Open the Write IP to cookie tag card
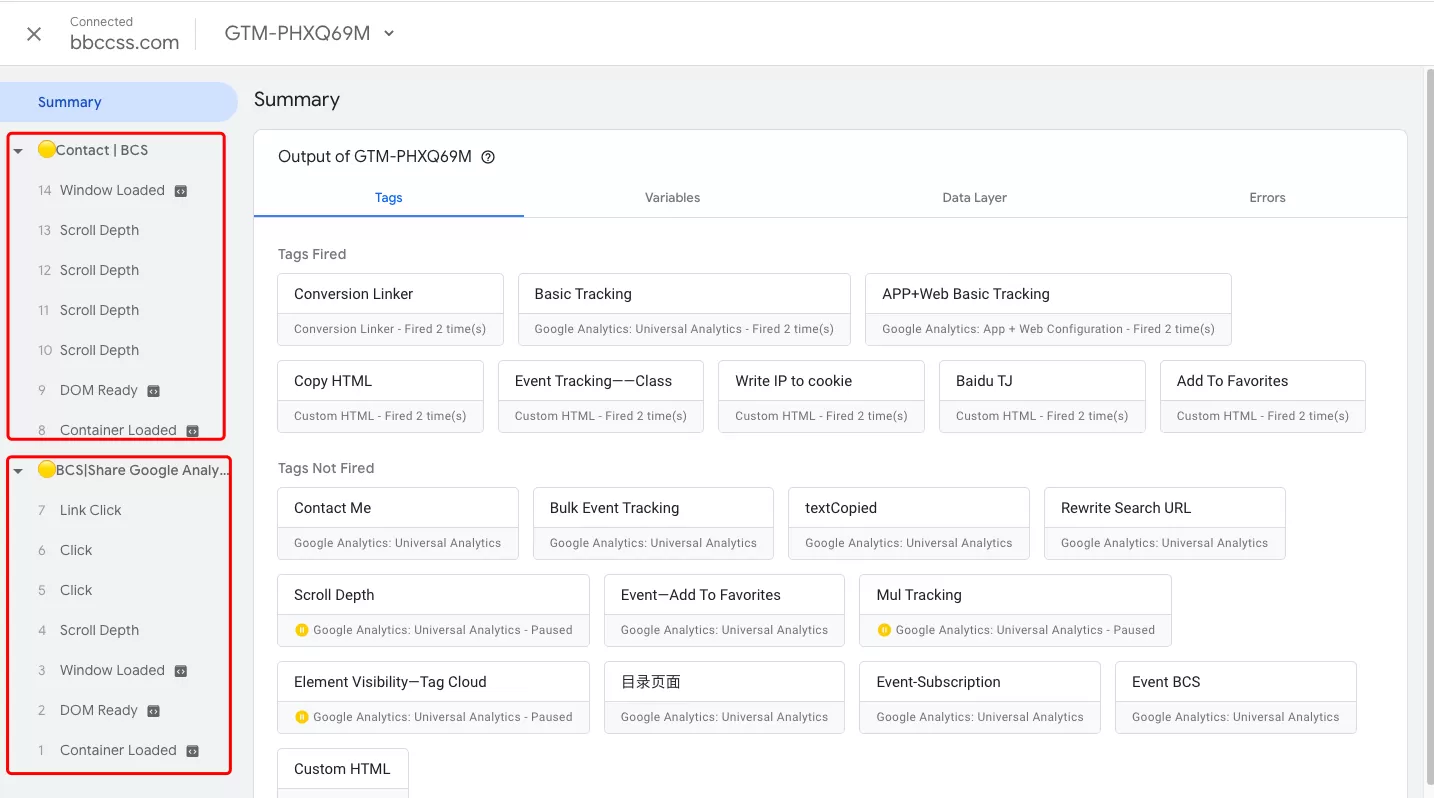Image resolution: width=1434 pixels, height=798 pixels. point(821,397)
